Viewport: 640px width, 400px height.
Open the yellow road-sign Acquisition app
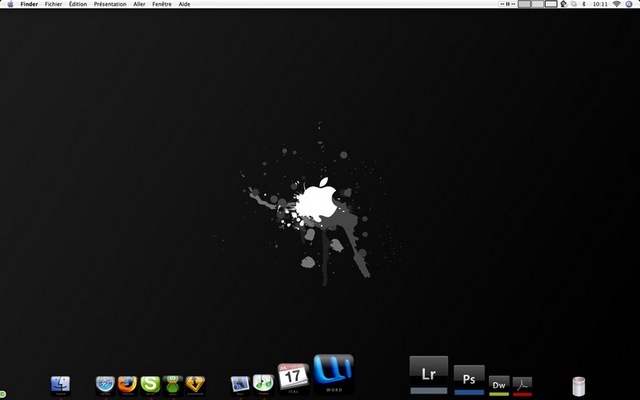195,384
